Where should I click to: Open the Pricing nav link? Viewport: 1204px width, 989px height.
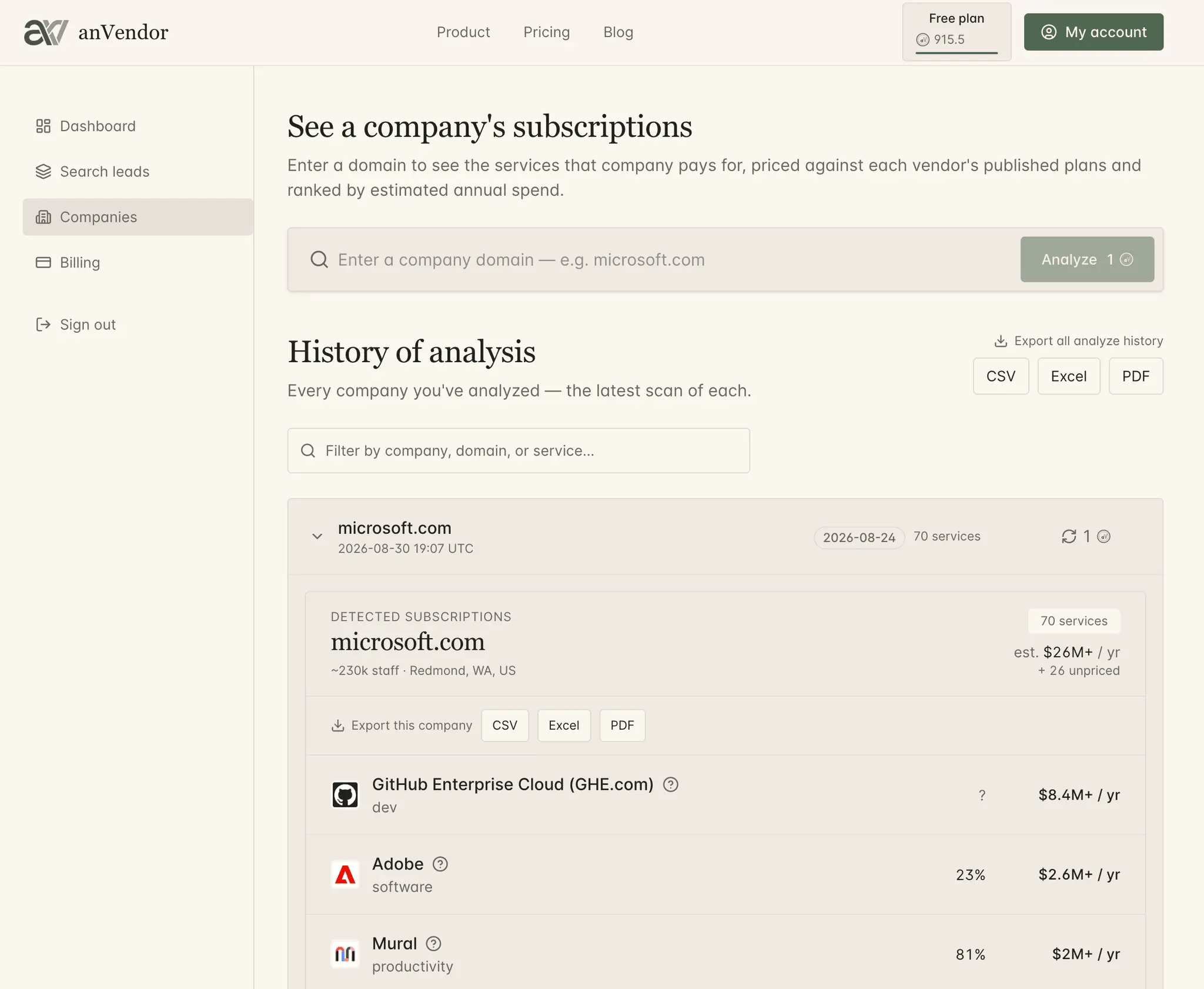click(x=547, y=32)
